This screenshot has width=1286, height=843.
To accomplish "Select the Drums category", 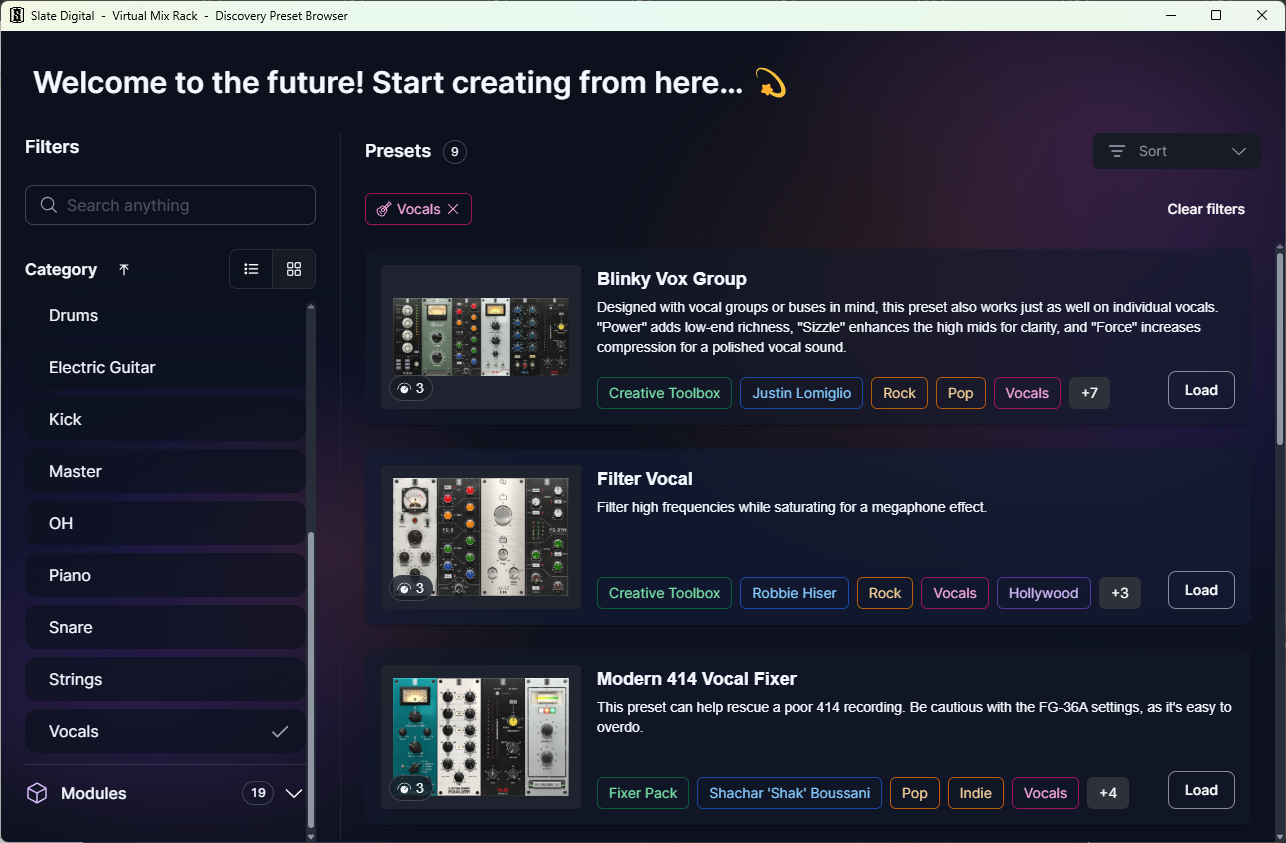I will (x=165, y=315).
